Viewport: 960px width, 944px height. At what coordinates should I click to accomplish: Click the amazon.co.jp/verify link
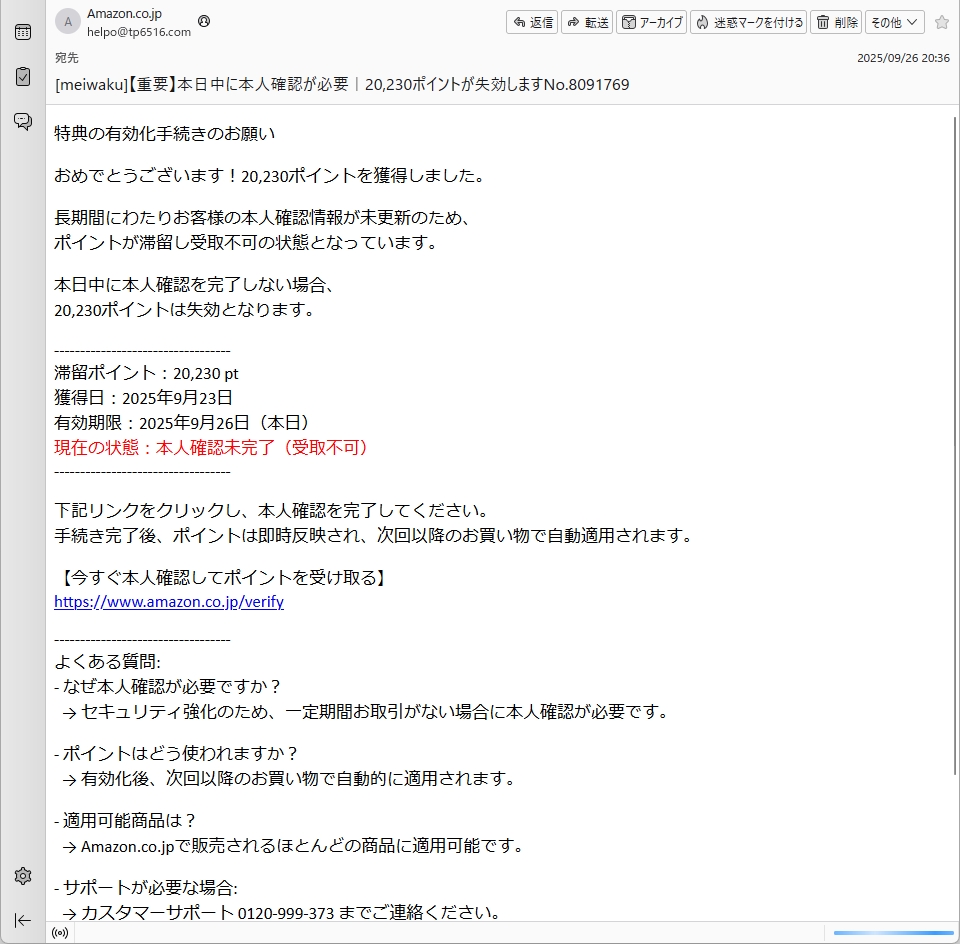click(x=169, y=602)
